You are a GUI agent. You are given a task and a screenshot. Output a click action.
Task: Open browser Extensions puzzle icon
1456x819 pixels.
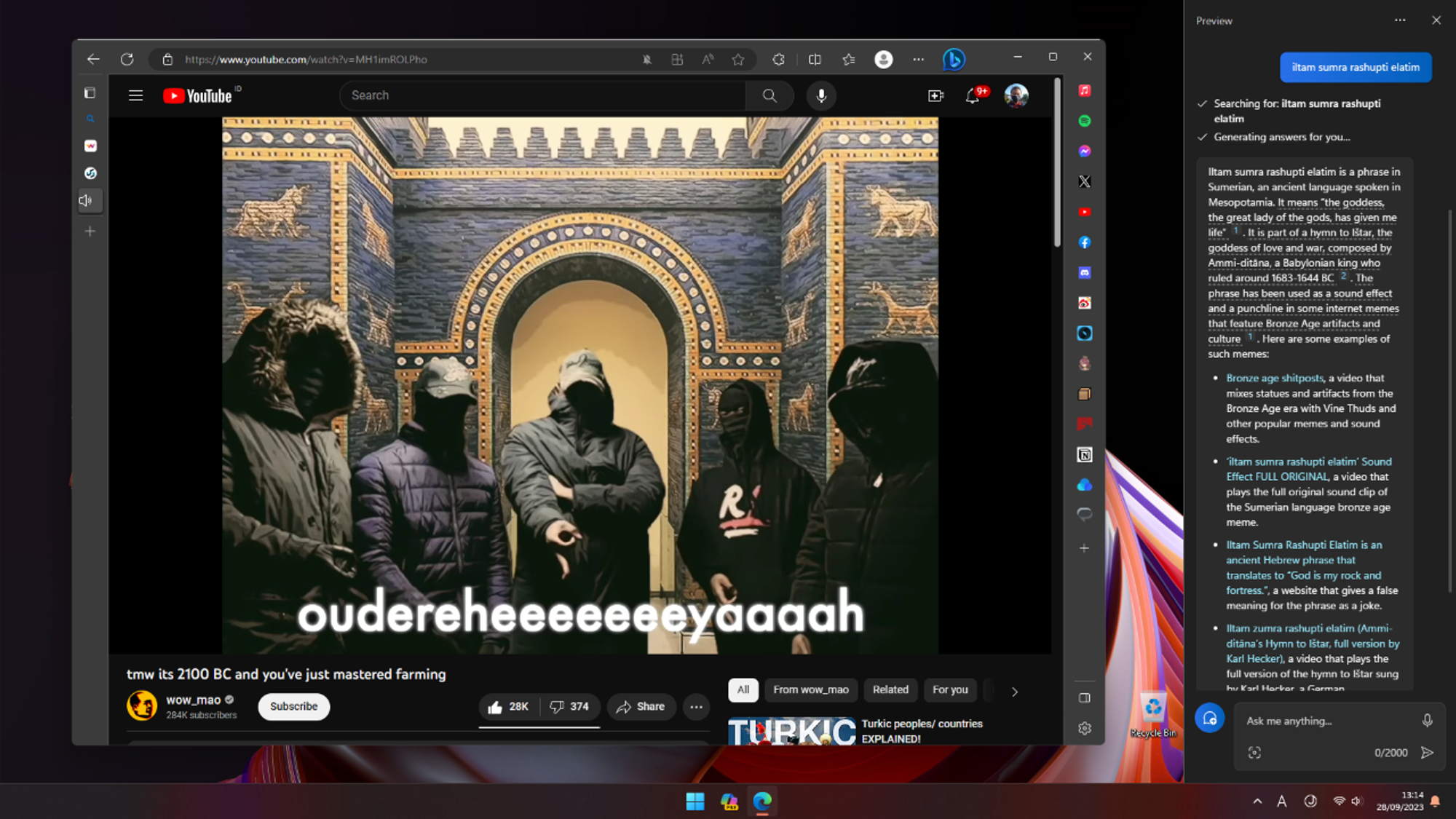pyautogui.click(x=778, y=60)
